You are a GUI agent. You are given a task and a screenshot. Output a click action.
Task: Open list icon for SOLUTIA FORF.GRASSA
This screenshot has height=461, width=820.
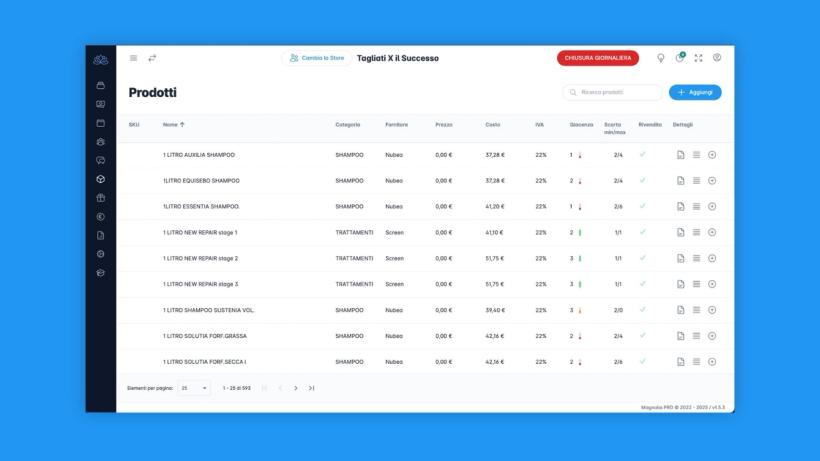click(696, 336)
